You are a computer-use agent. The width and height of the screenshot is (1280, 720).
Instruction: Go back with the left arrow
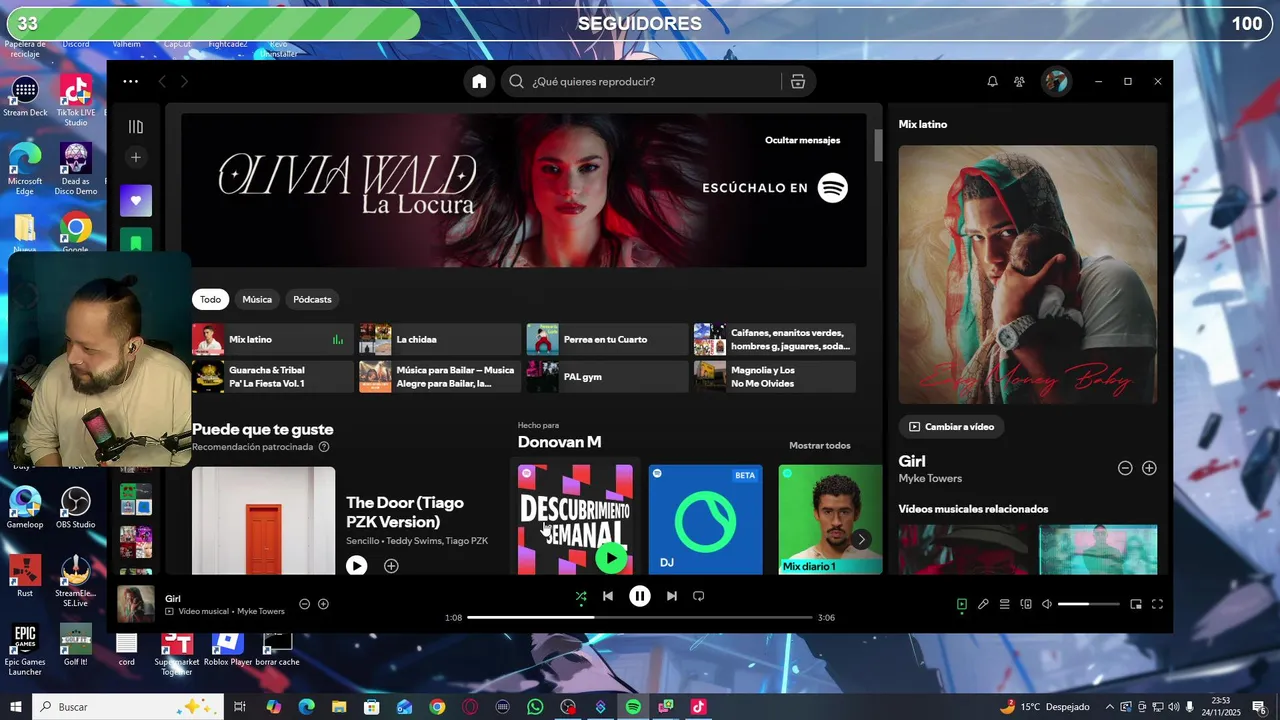coord(162,82)
